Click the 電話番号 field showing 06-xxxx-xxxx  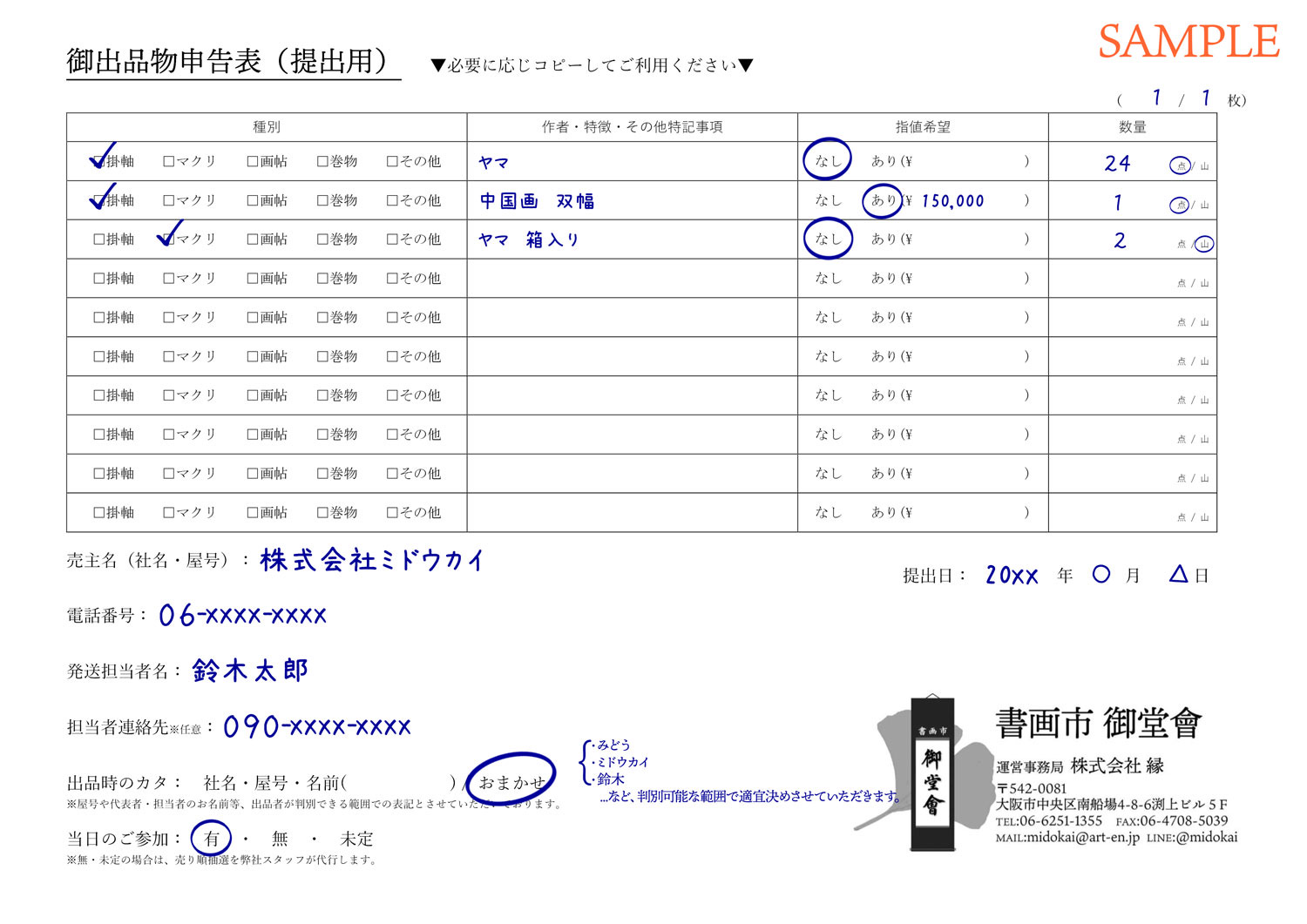coord(242,616)
